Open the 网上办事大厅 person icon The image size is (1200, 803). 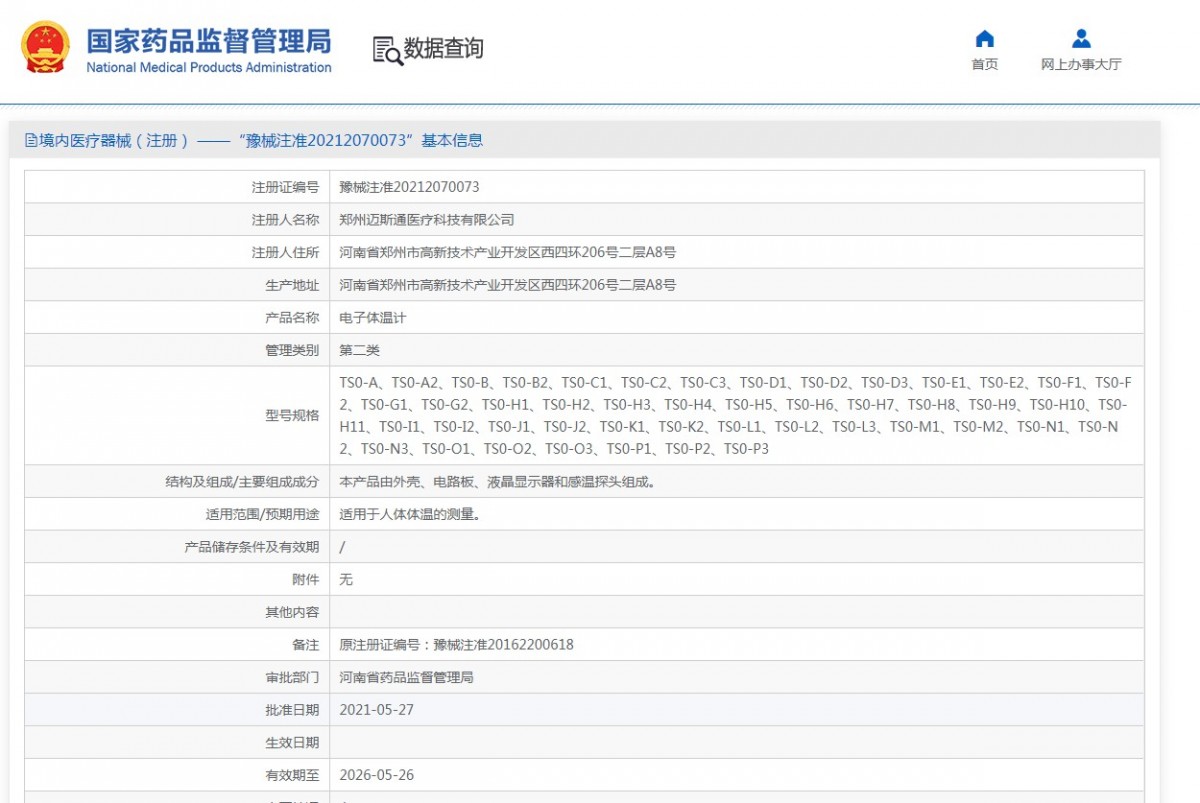(1081, 39)
